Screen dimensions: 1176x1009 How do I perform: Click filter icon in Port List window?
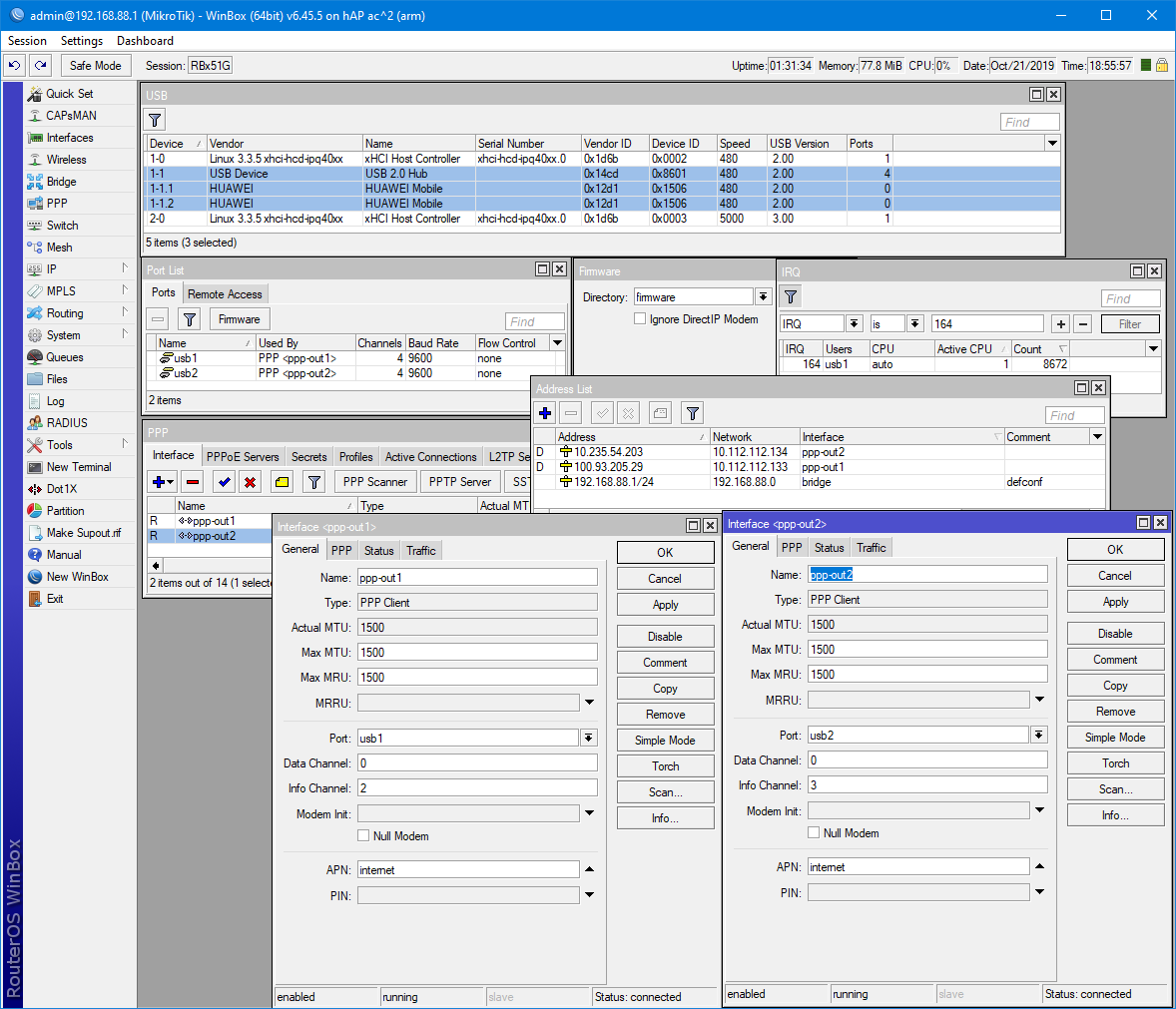point(190,320)
